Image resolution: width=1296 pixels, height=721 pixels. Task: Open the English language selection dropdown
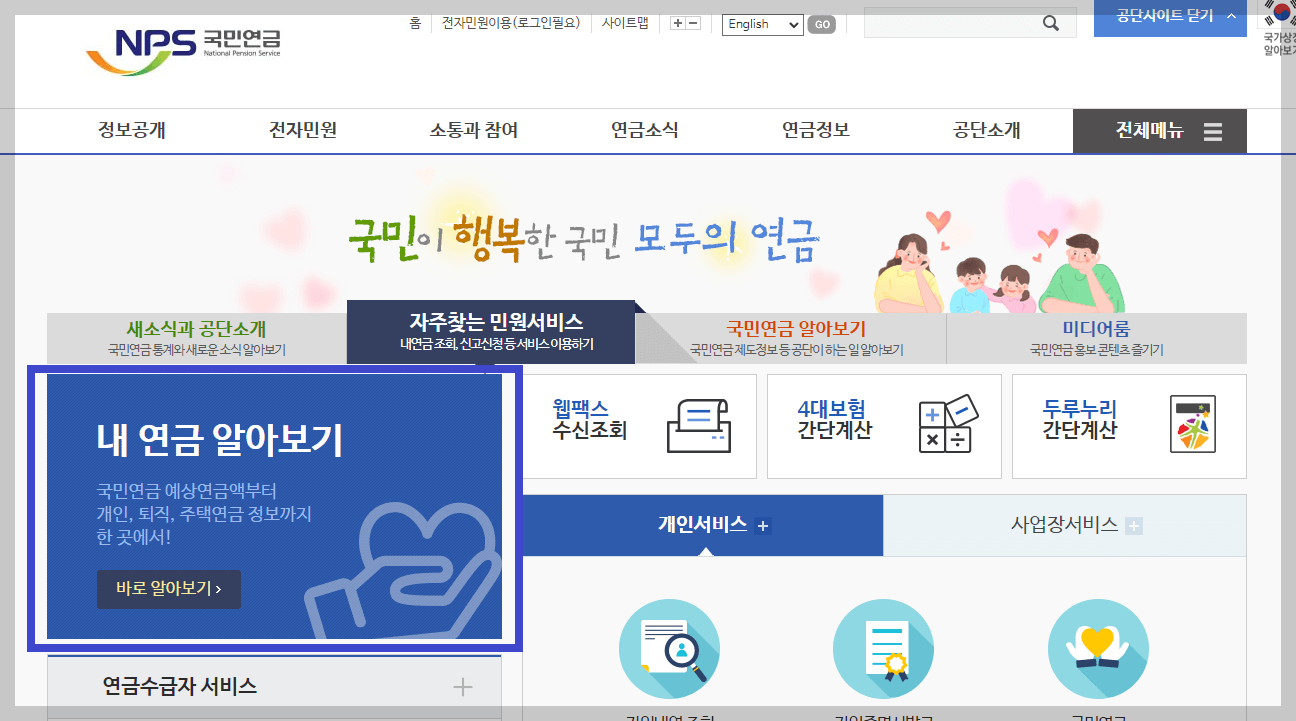(x=762, y=24)
